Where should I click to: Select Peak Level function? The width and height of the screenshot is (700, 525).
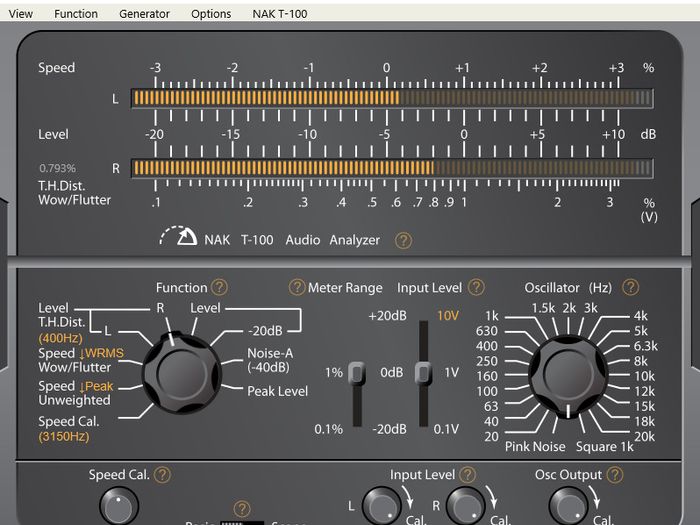277,392
